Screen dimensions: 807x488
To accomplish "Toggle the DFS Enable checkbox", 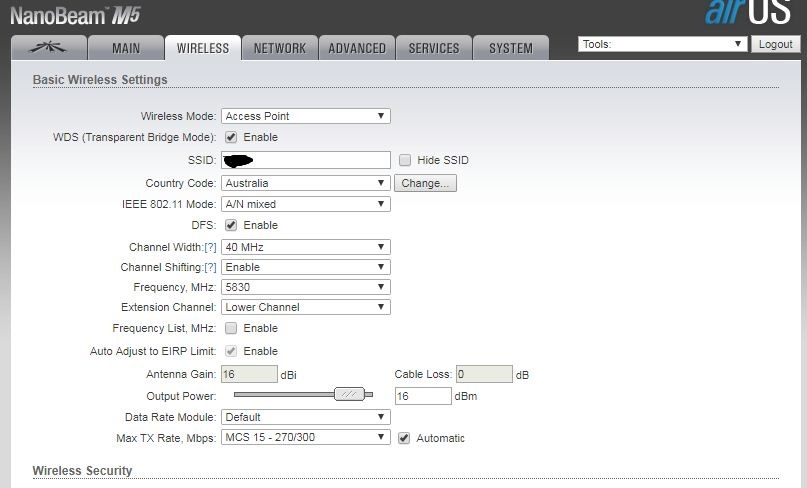I will [x=231, y=225].
